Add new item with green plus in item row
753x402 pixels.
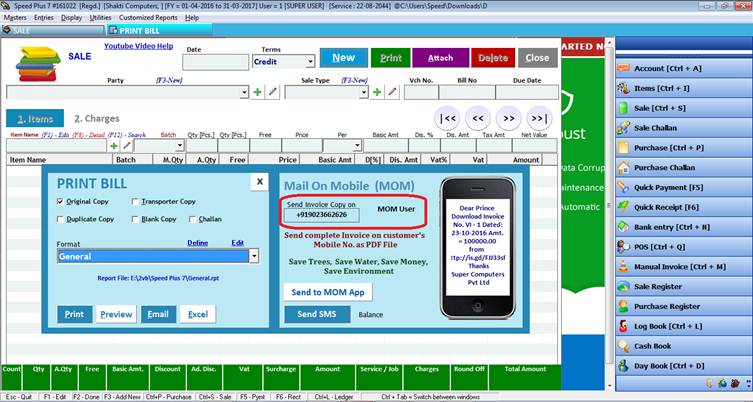[x=114, y=146]
